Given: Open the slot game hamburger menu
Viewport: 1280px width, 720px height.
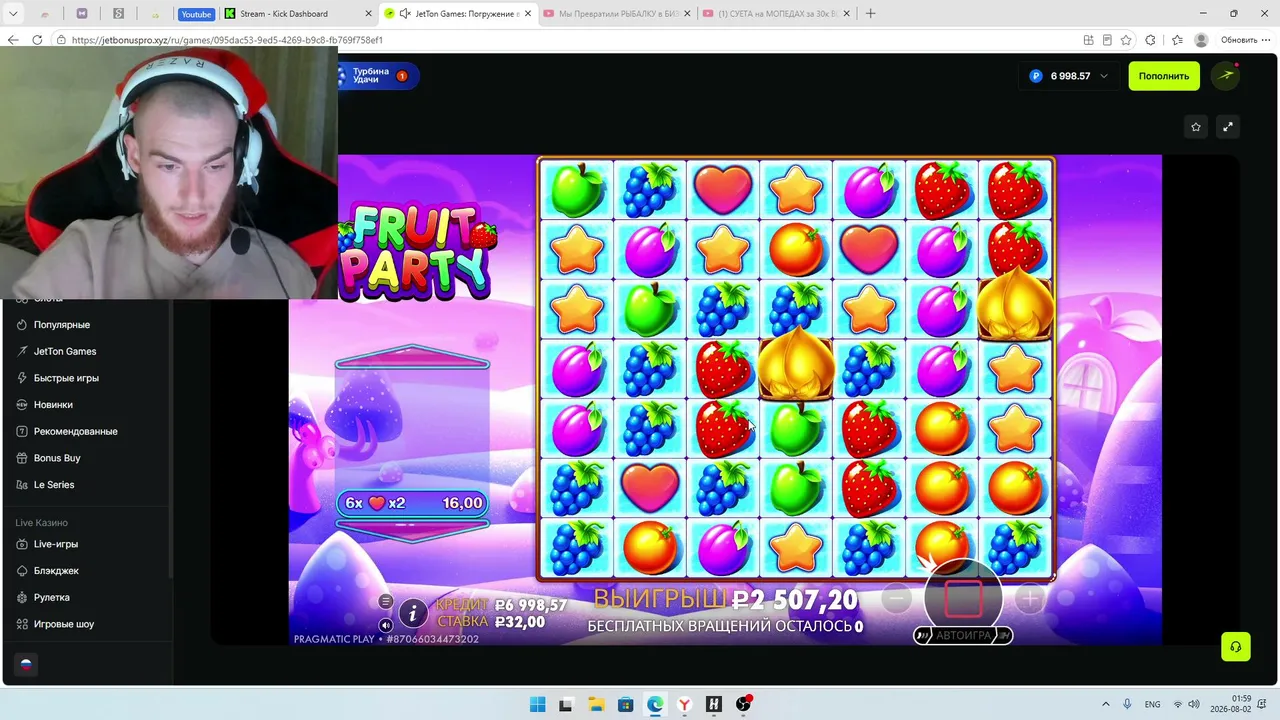Looking at the screenshot, I should pyautogui.click(x=385, y=601).
